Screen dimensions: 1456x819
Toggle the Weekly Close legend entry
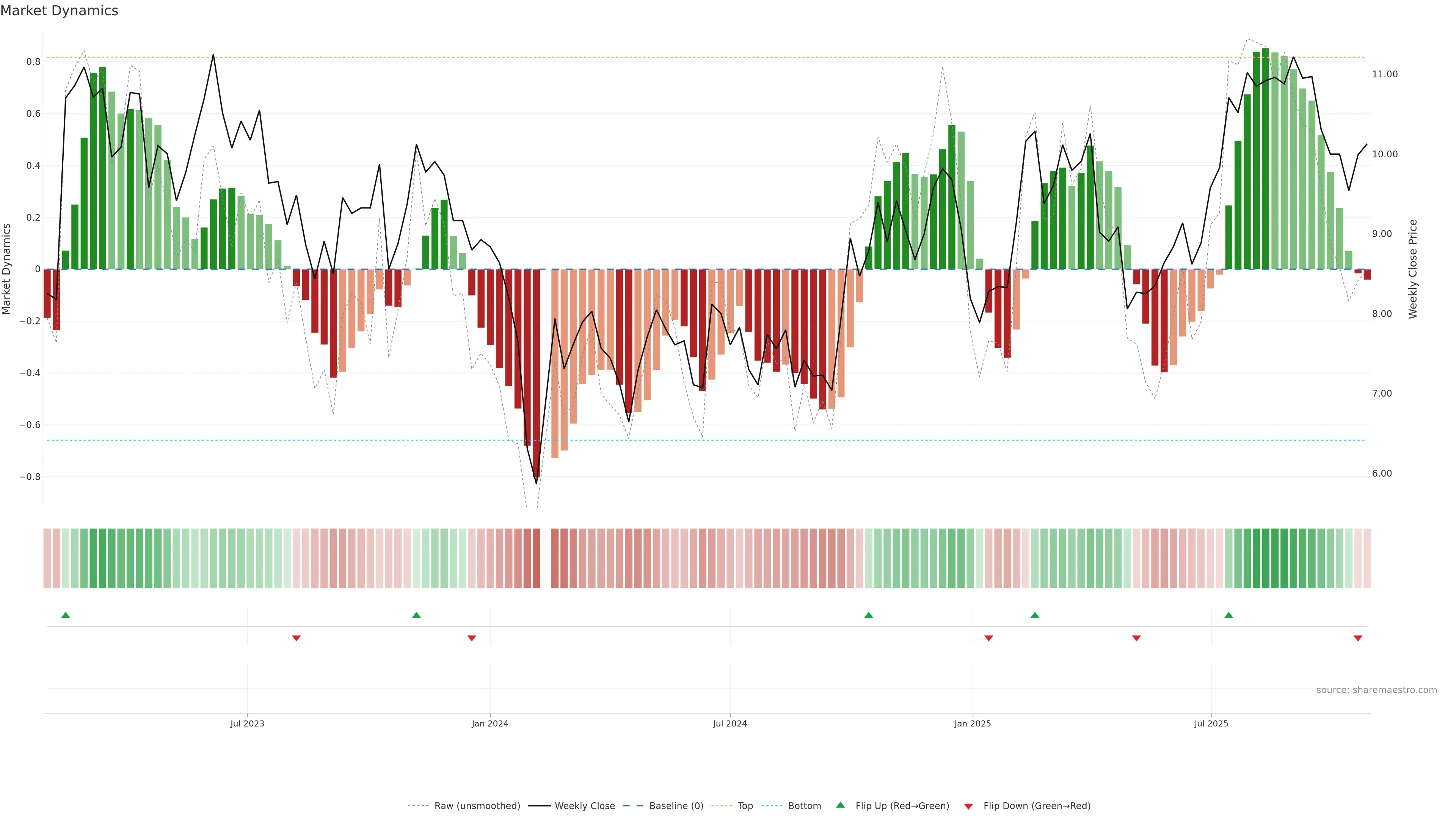[x=584, y=806]
